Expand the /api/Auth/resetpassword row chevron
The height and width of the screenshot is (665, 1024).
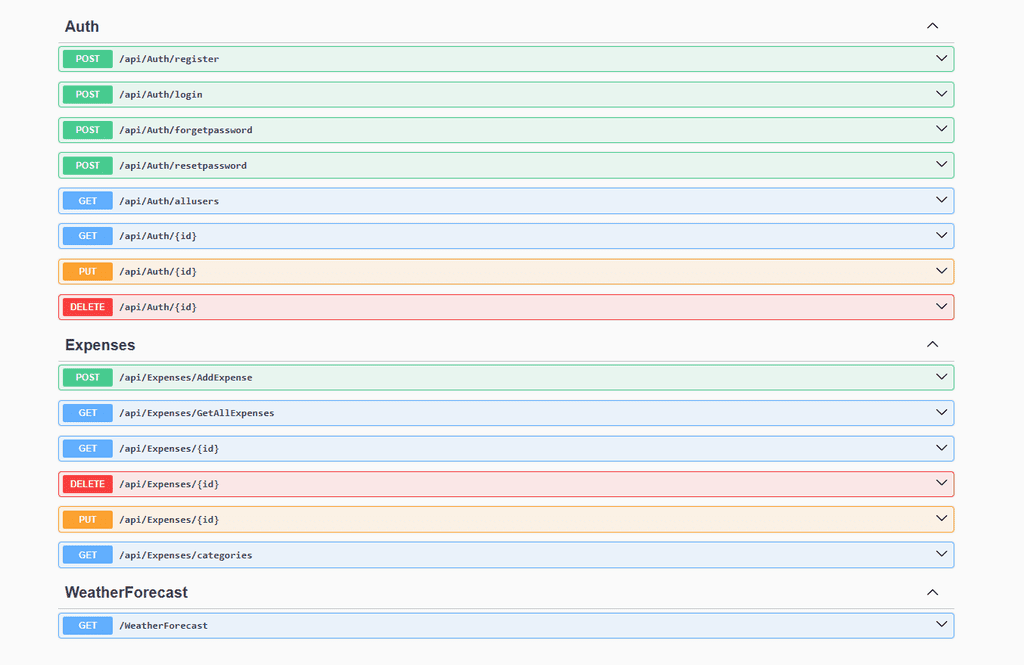pos(942,165)
